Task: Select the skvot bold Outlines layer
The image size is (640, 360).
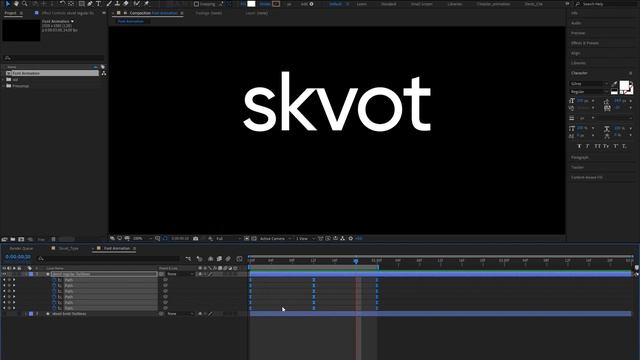Action: (x=69, y=314)
